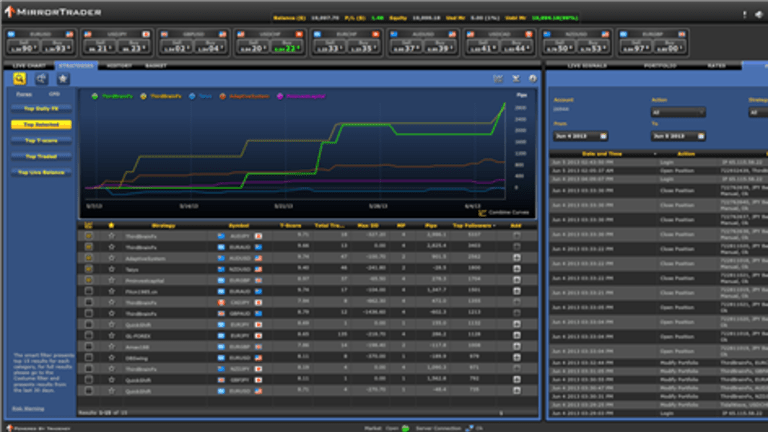This screenshot has height=432, width=768.
Task: Select the CFD sub-tab in filter sidebar
Action: click(54, 94)
